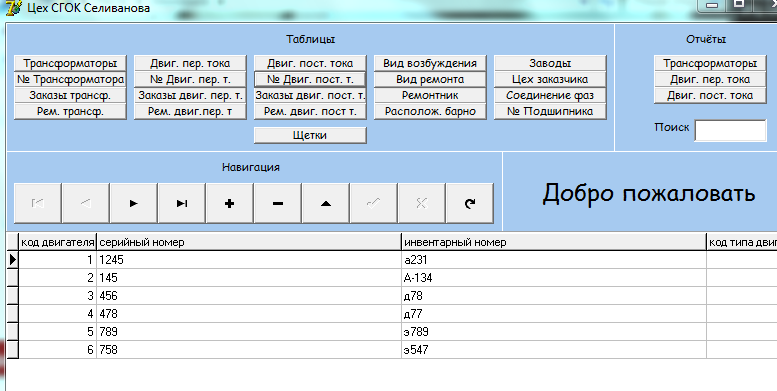Open the Вид ремонта table

click(430, 79)
